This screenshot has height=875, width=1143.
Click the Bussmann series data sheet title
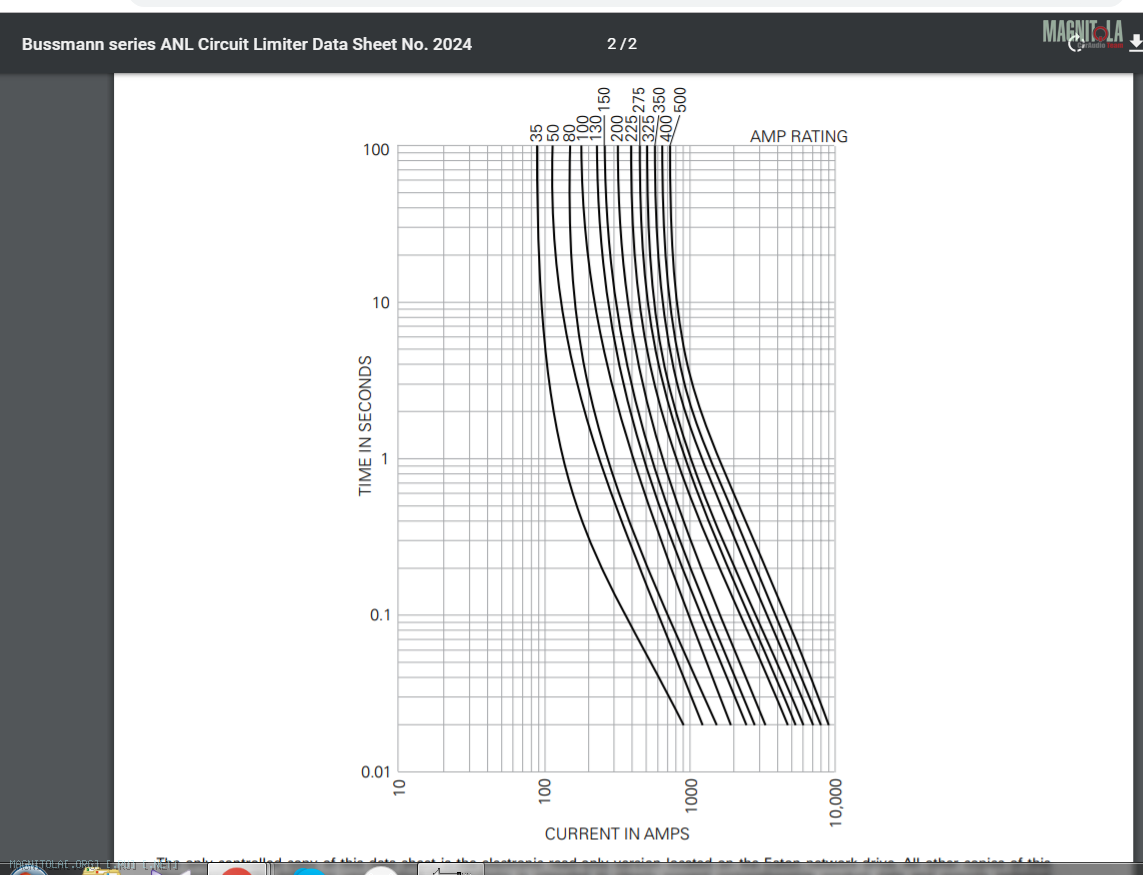point(247,44)
